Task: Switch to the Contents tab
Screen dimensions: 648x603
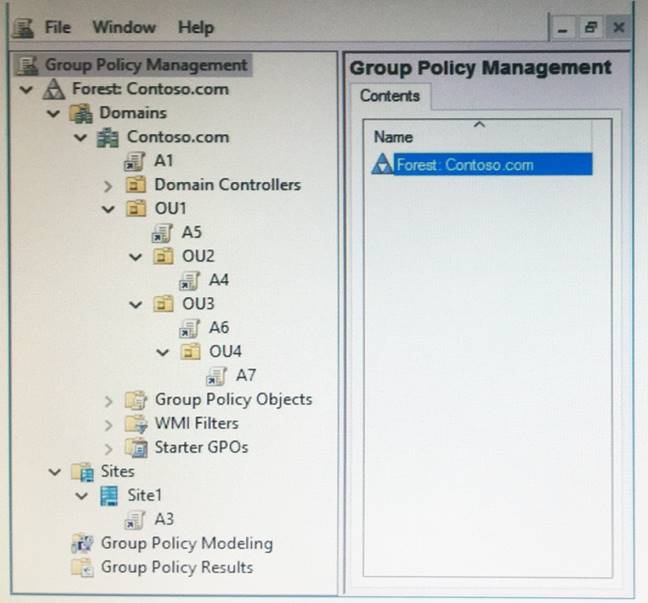Action: (x=389, y=97)
